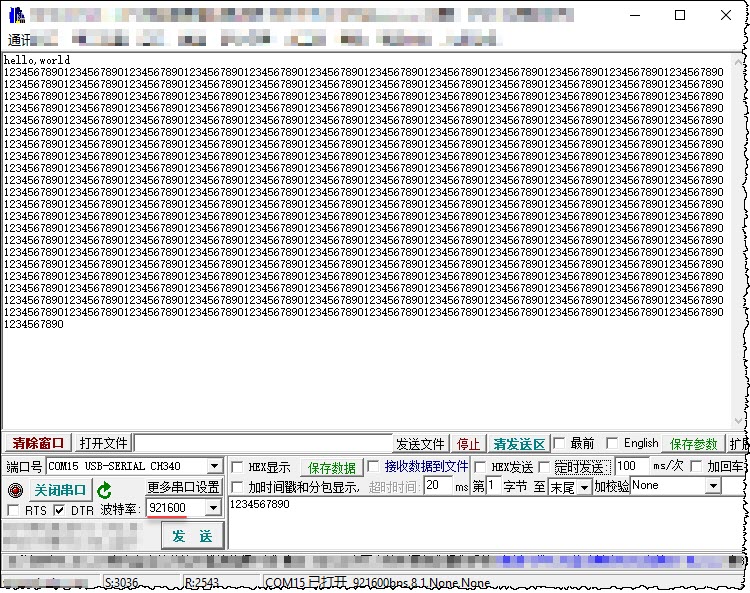Toggle the RTS checkbox
Screen dimensions: 750x593
[x=13, y=510]
